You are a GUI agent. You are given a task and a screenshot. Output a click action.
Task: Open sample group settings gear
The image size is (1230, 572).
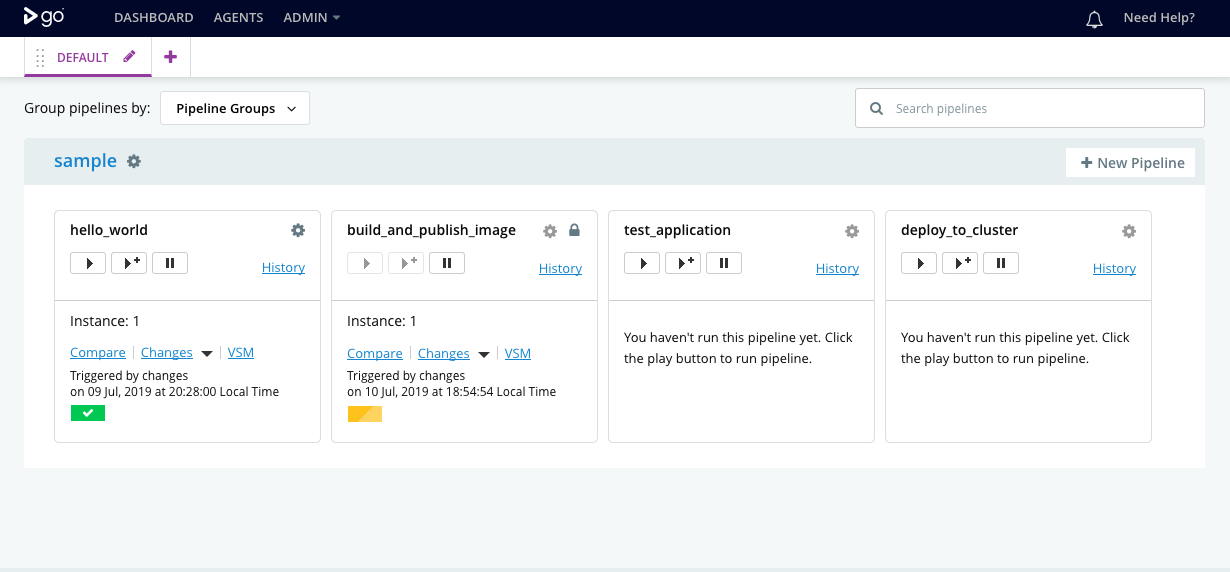click(134, 161)
